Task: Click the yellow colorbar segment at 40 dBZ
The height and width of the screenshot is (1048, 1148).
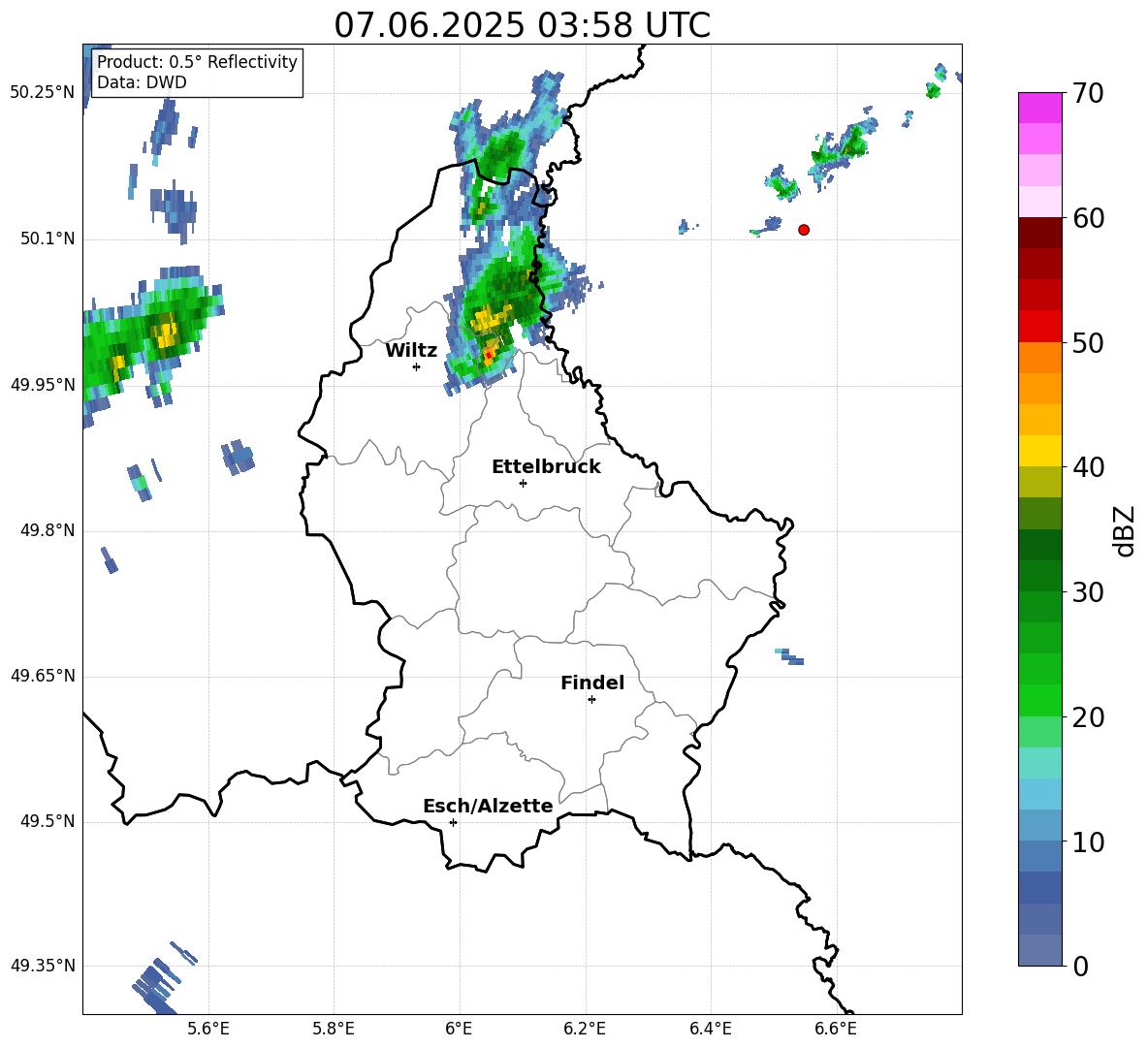Action: (x=1040, y=451)
